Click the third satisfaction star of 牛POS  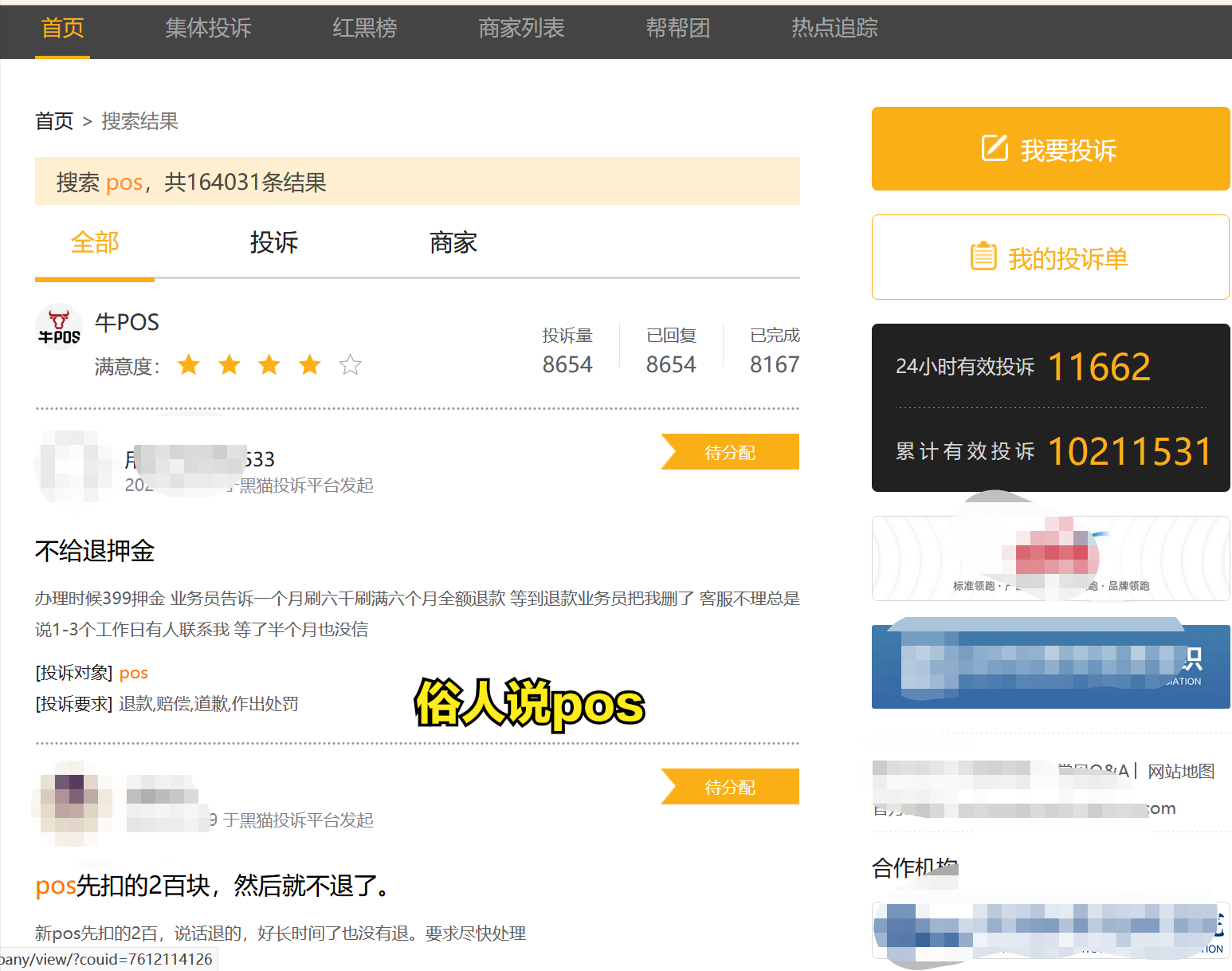tap(269, 365)
